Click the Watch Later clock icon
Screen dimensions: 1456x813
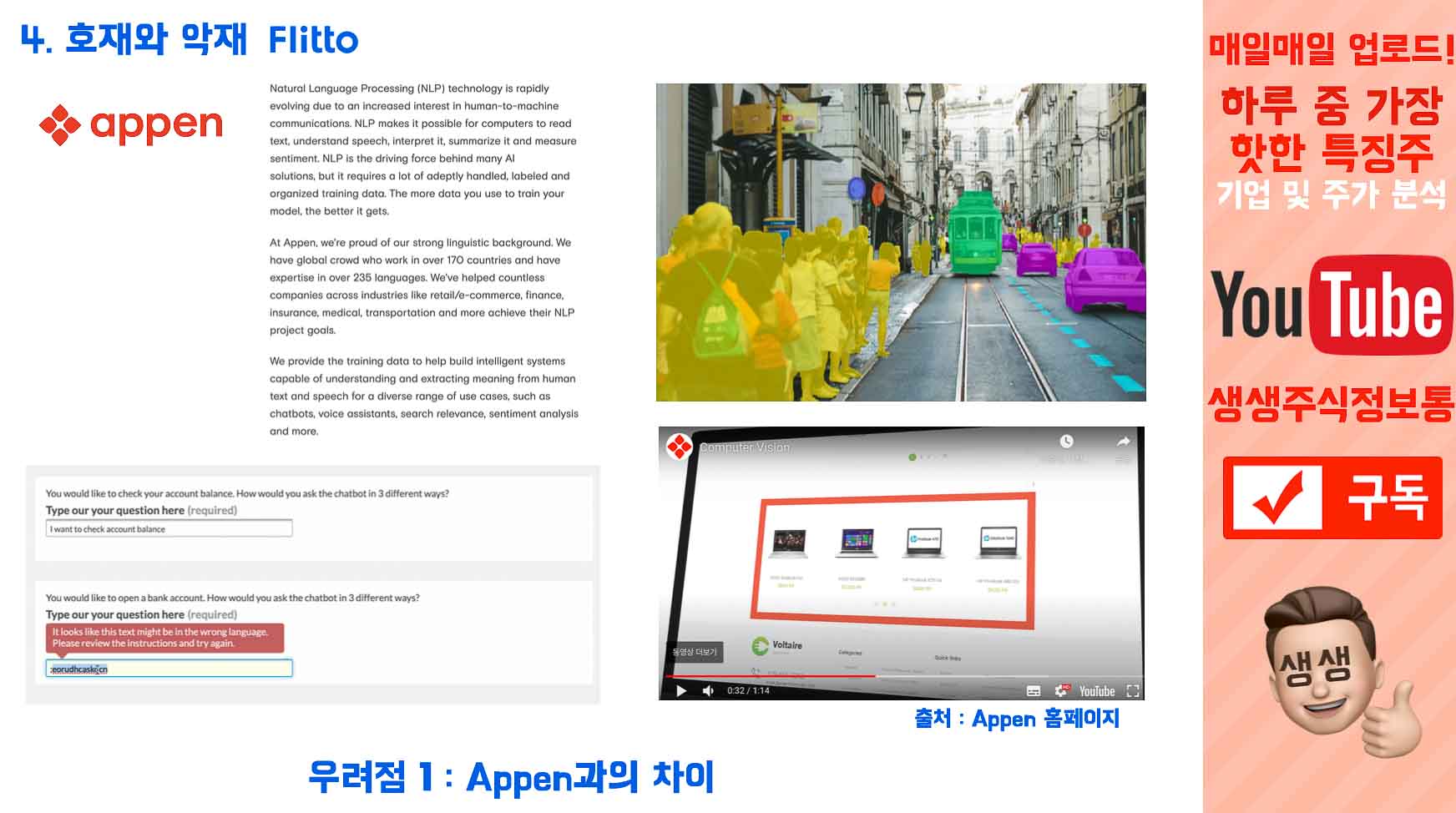[x=1066, y=441]
